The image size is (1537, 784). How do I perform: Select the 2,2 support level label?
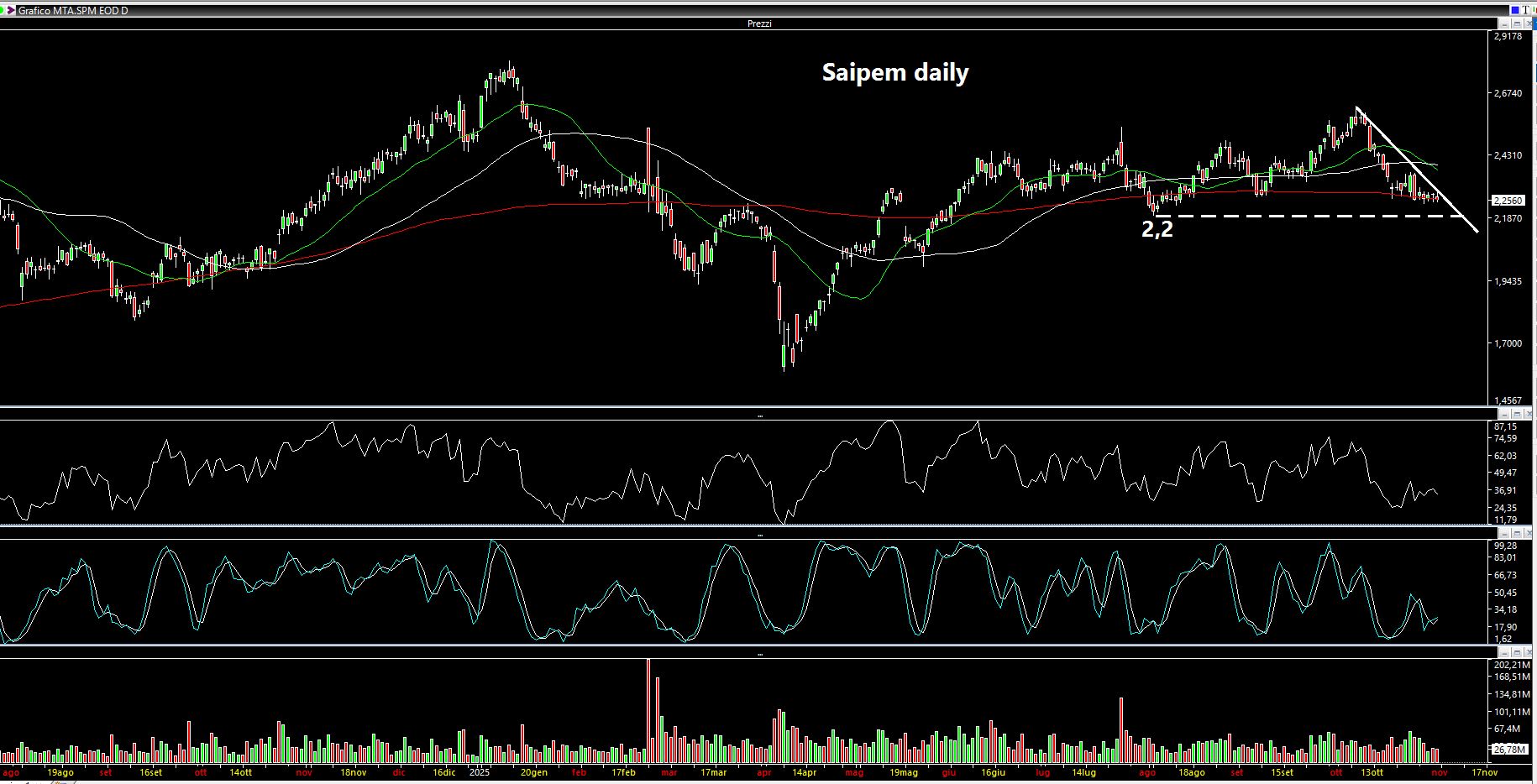point(1157,228)
